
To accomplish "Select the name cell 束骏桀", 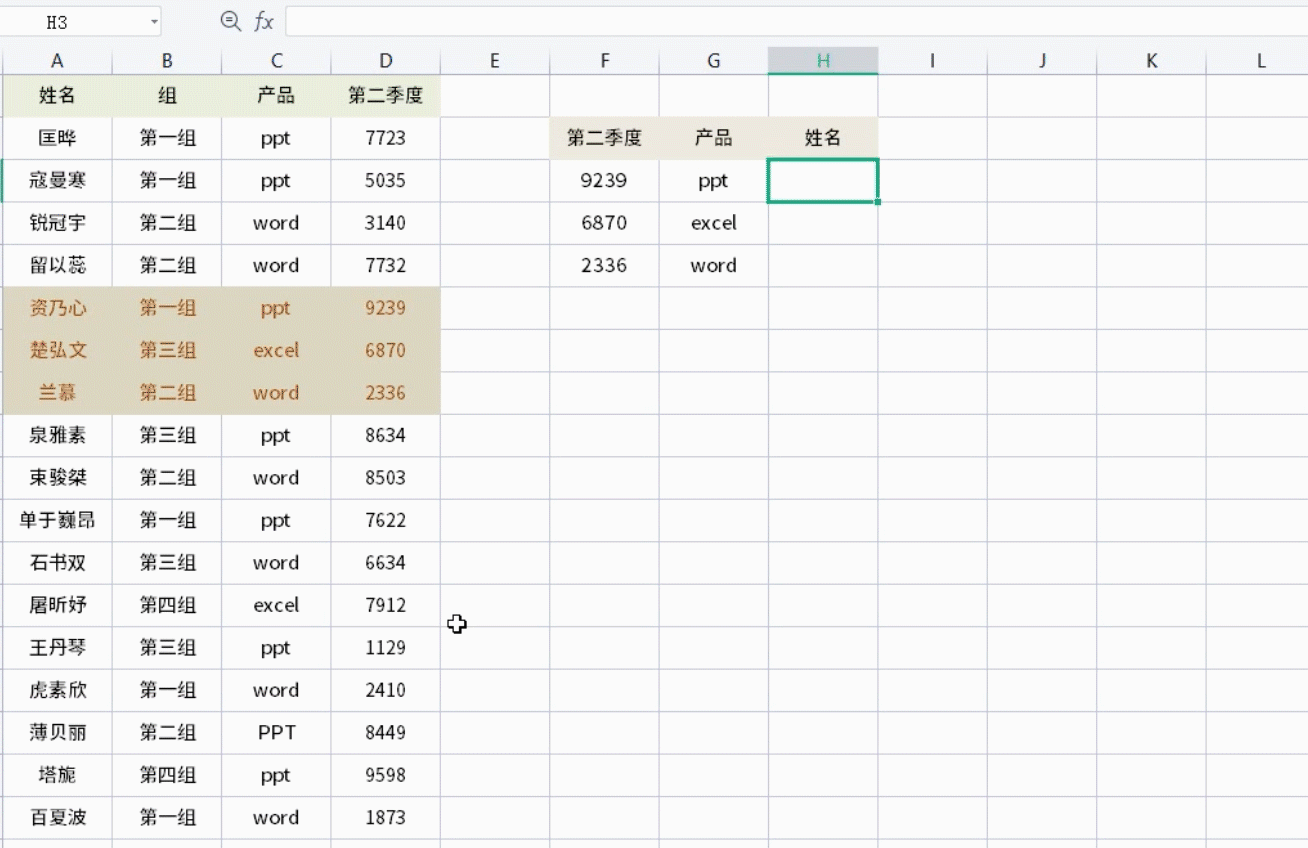I will coord(57,478).
